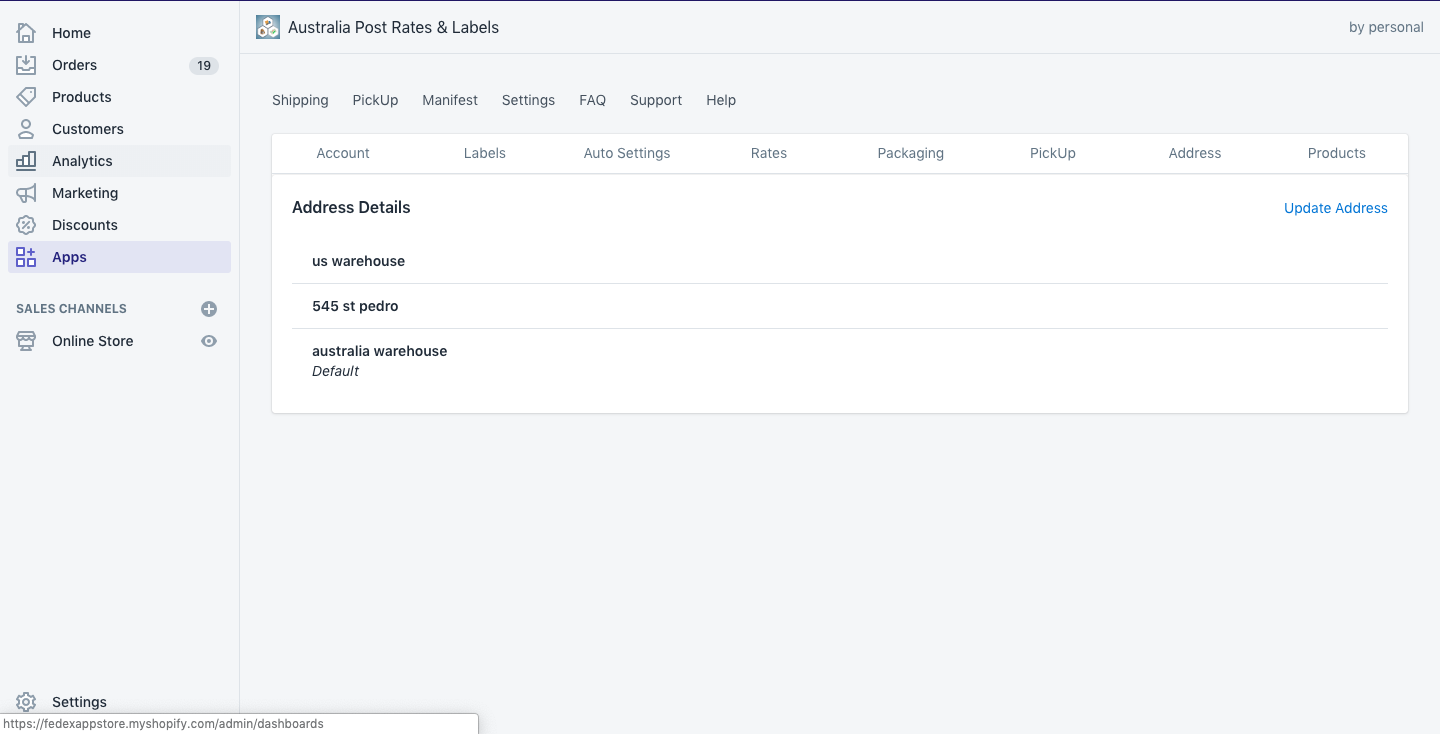1440x734 pixels.
Task: Add a sales channel with plus icon
Action: [209, 309]
